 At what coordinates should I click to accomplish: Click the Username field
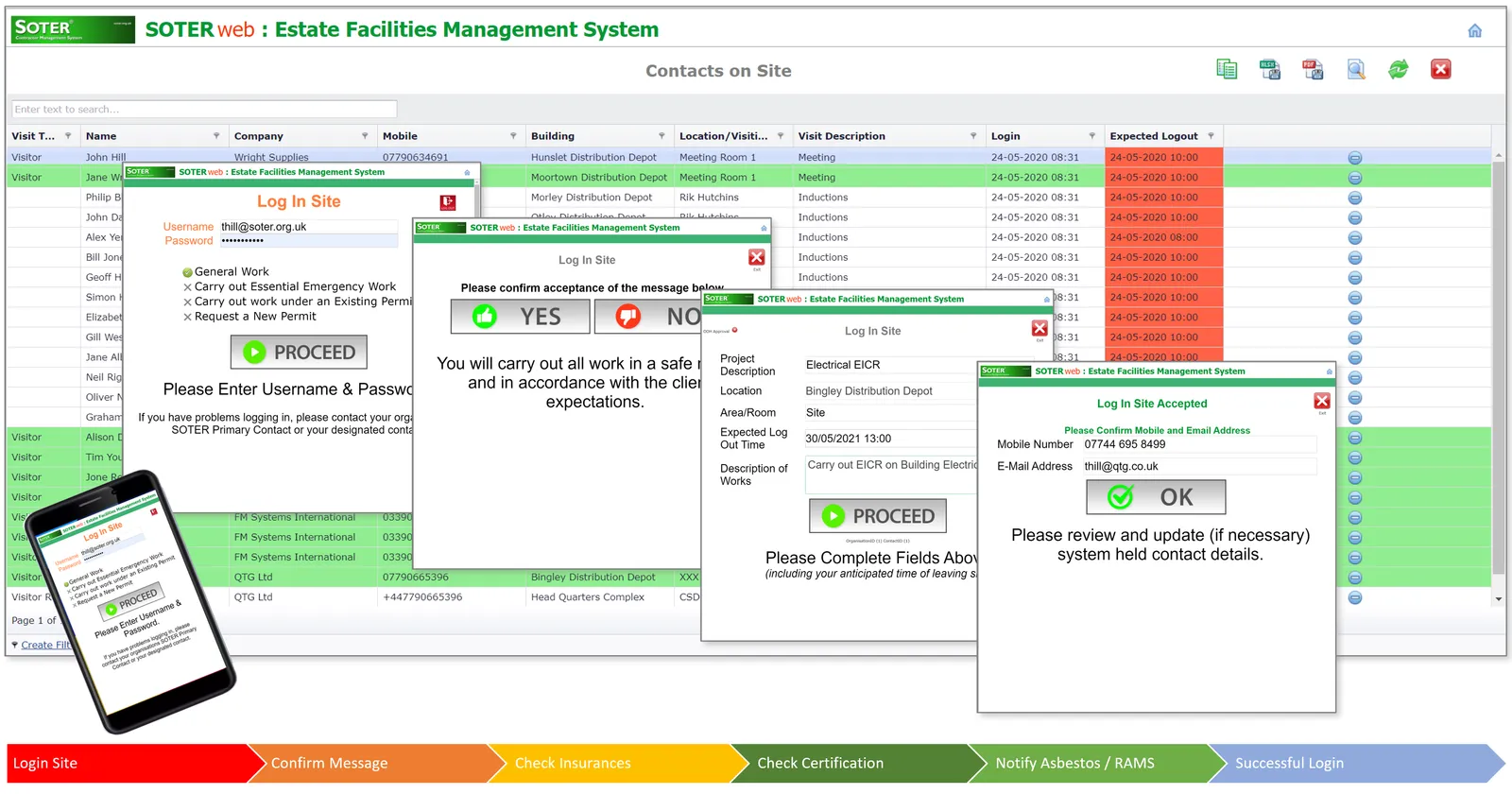click(308, 227)
